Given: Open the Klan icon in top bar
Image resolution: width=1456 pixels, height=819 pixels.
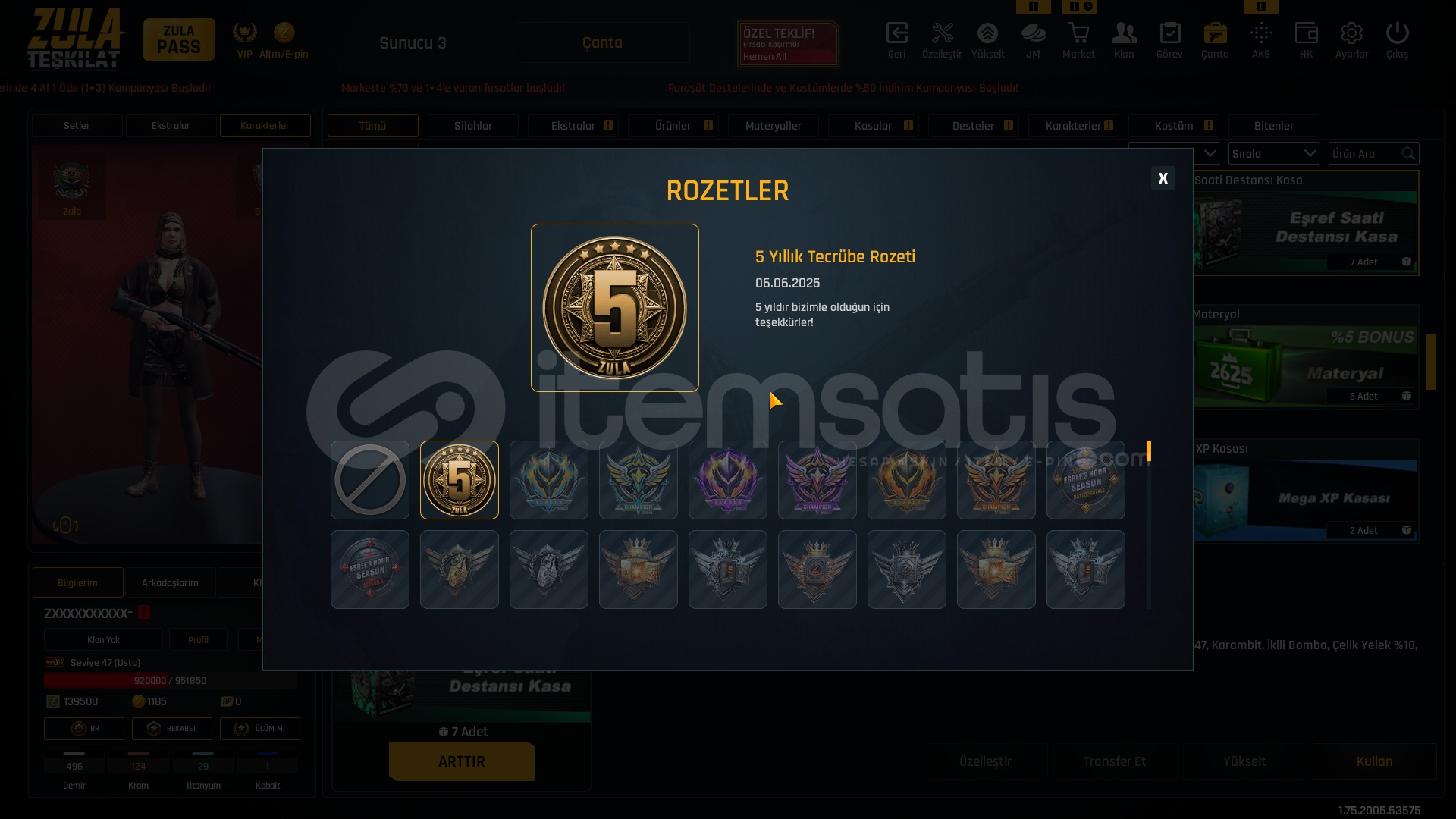Looking at the screenshot, I should point(1124,34).
